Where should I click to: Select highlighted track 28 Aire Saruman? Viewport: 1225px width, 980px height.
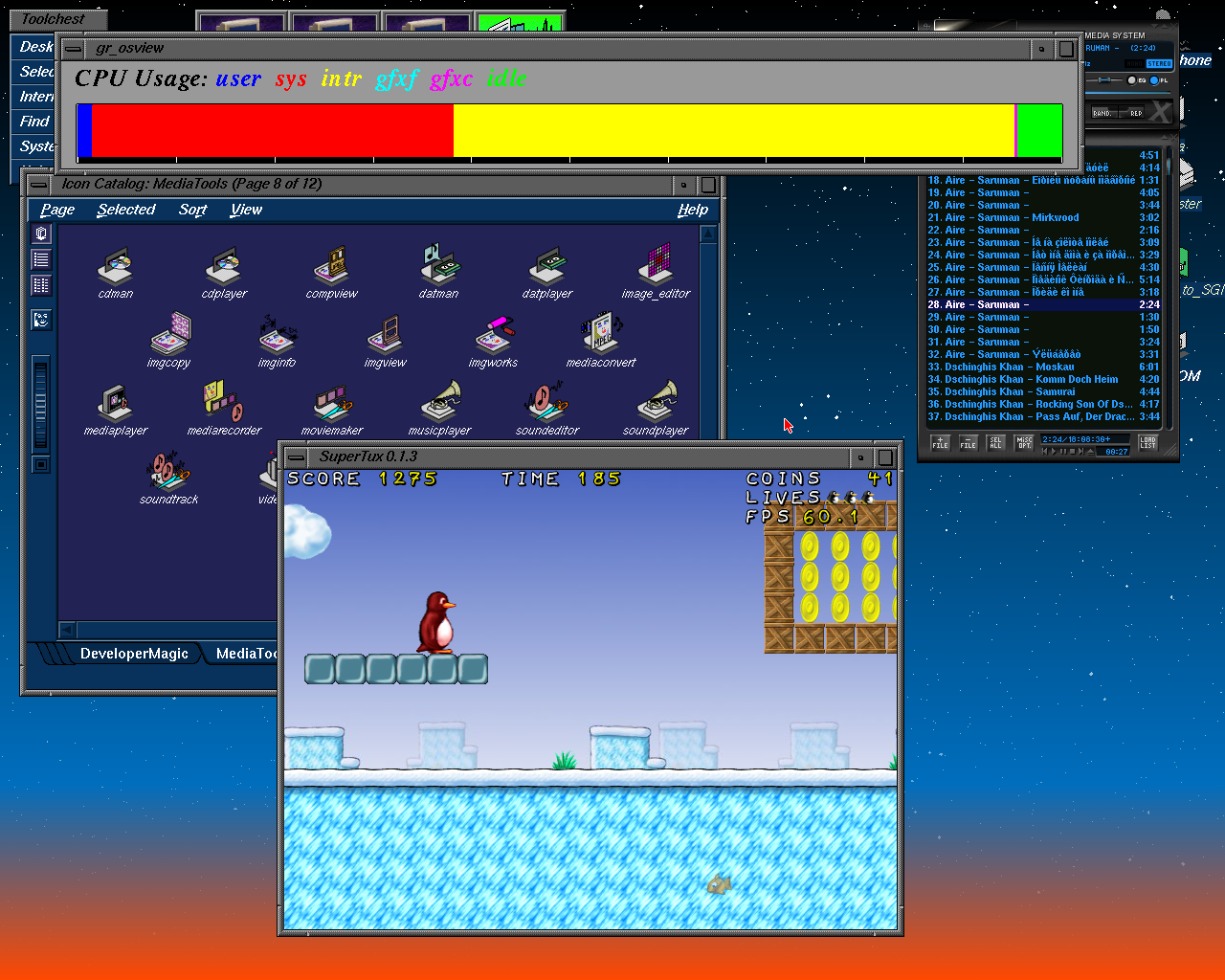click(1043, 304)
